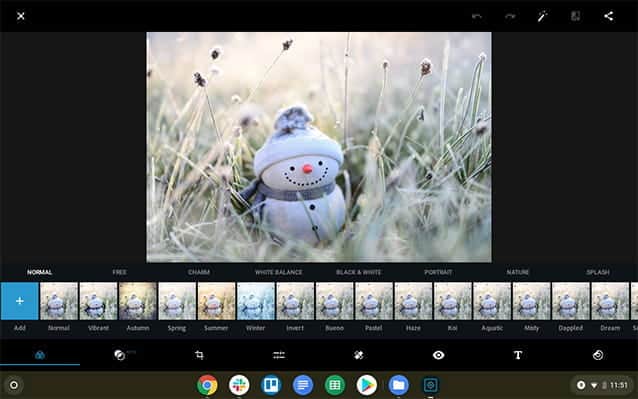Apply the Haze filter thumbnail

point(413,301)
